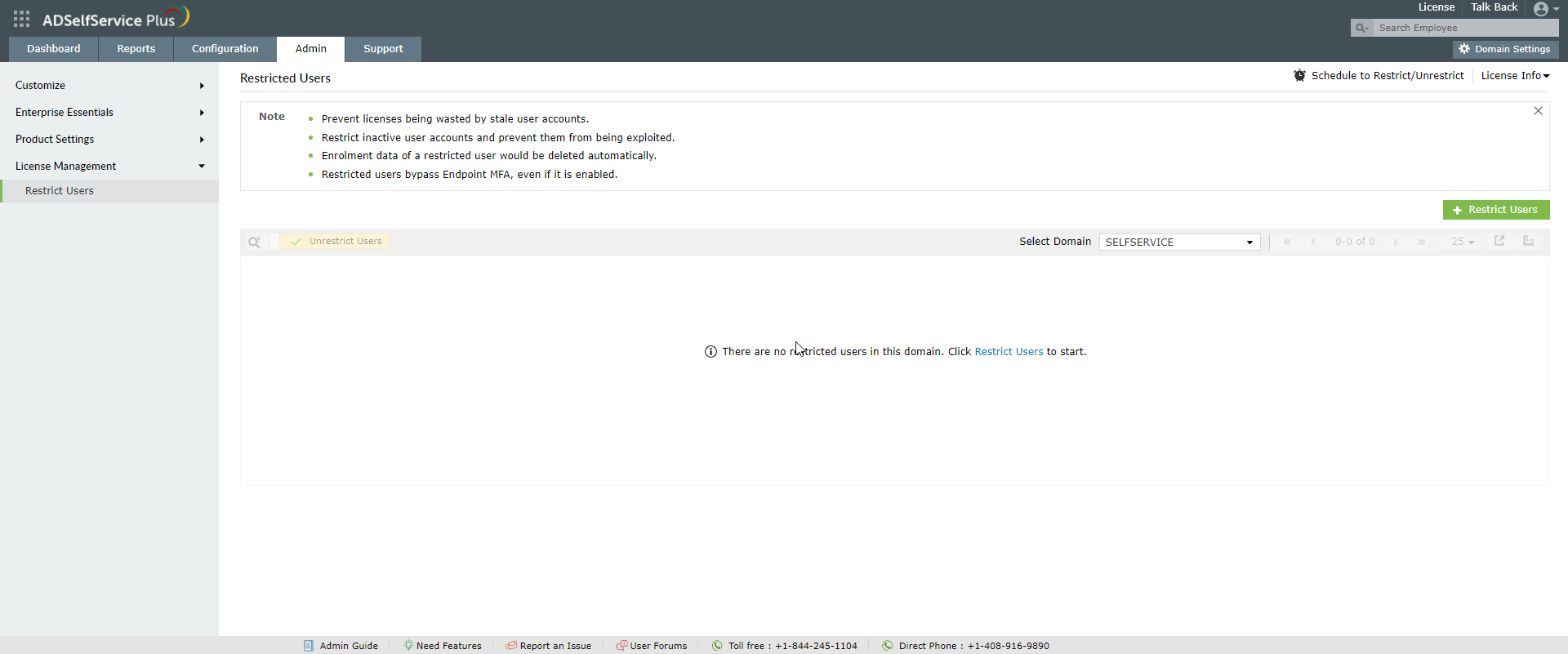Image resolution: width=1568 pixels, height=654 pixels.
Task: Open the apps grid launcher icon
Action: pyautogui.click(x=21, y=19)
